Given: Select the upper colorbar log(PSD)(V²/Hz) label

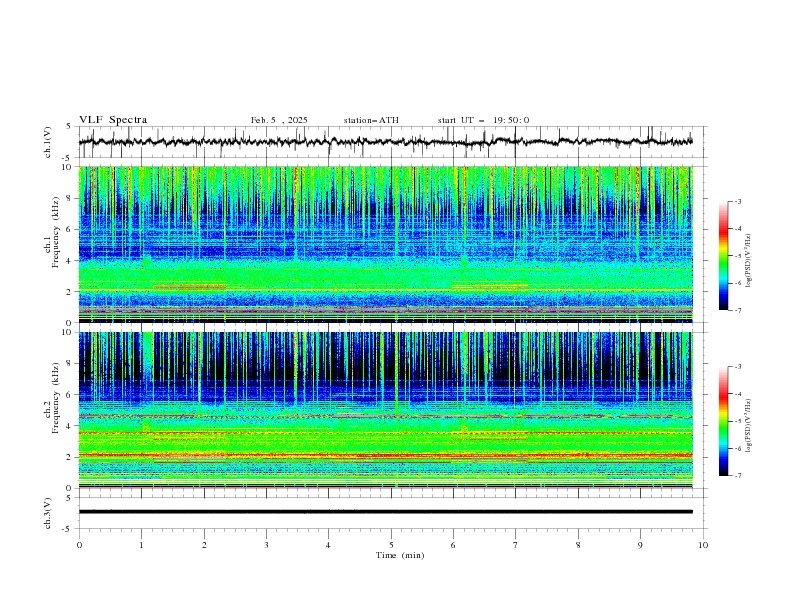Looking at the screenshot, I should (x=749, y=260).
